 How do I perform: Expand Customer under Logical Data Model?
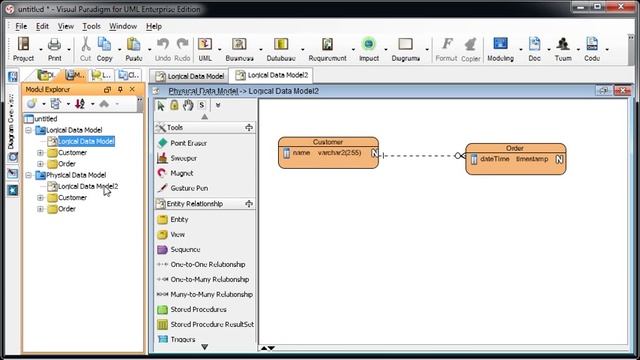click(40, 153)
